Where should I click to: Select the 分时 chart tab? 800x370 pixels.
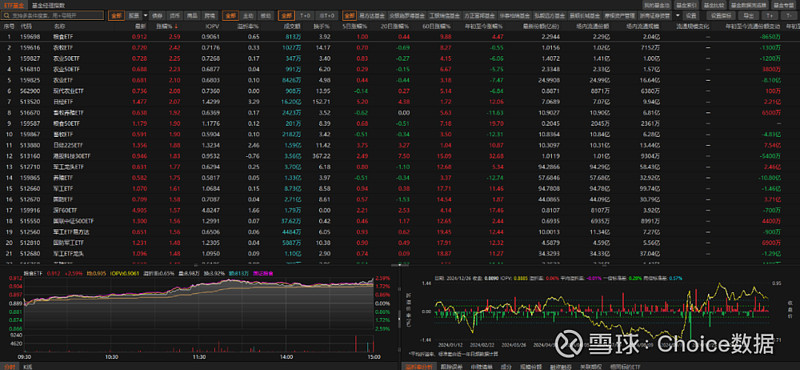pyautogui.click(x=11, y=366)
